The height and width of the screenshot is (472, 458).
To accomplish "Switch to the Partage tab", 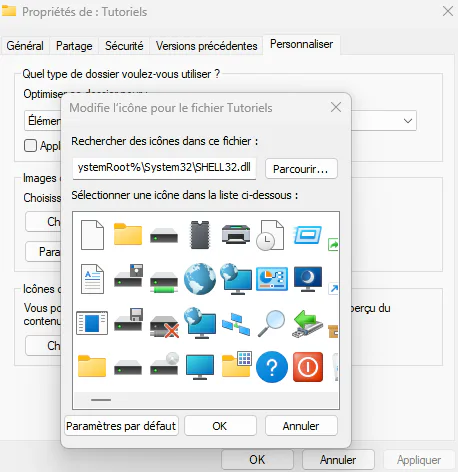I will [74, 46].
